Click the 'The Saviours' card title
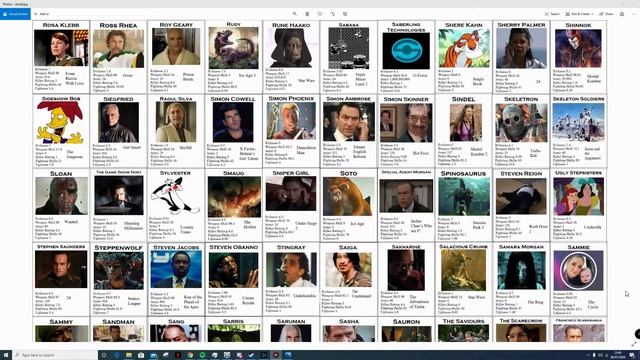The image size is (640, 360). (463, 321)
